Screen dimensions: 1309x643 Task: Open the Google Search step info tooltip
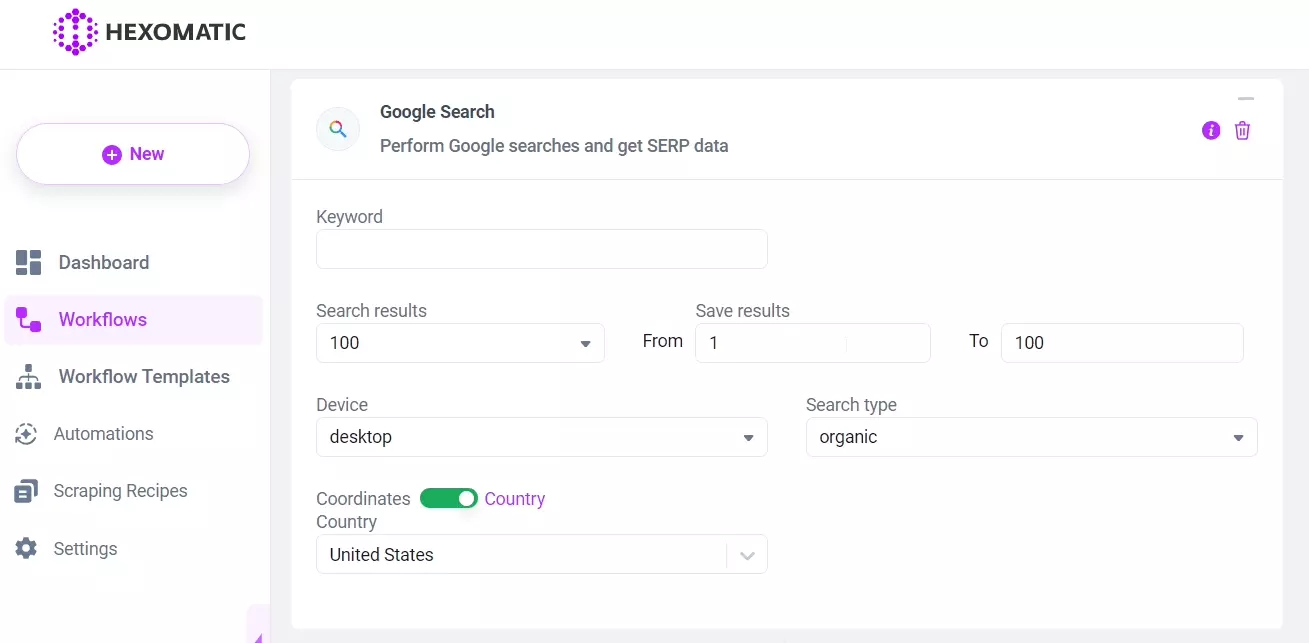pyautogui.click(x=1211, y=130)
